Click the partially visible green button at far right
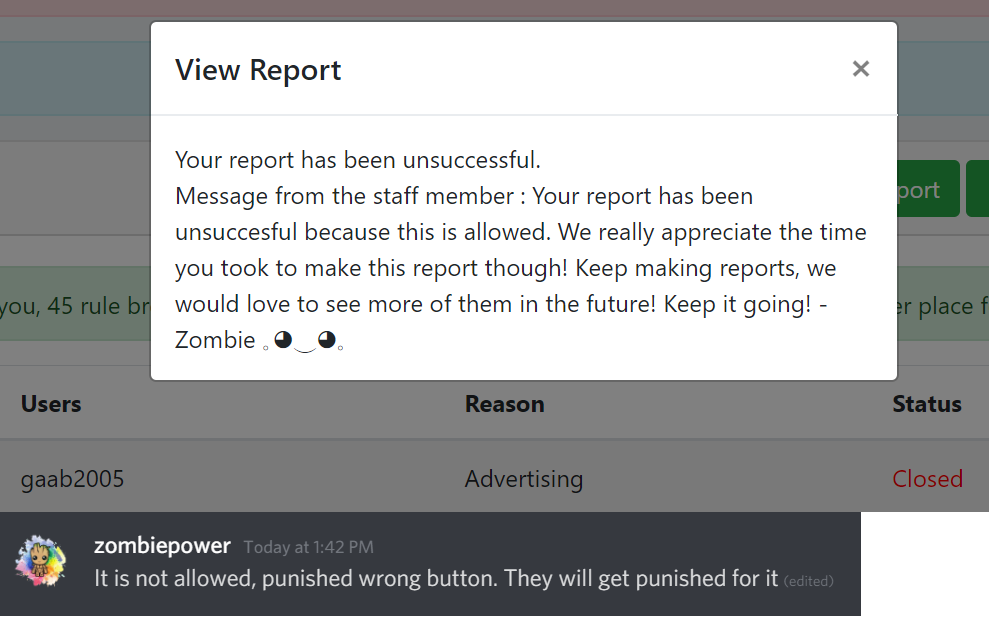Image resolution: width=1000 pixels, height=629 pixels. (x=978, y=189)
